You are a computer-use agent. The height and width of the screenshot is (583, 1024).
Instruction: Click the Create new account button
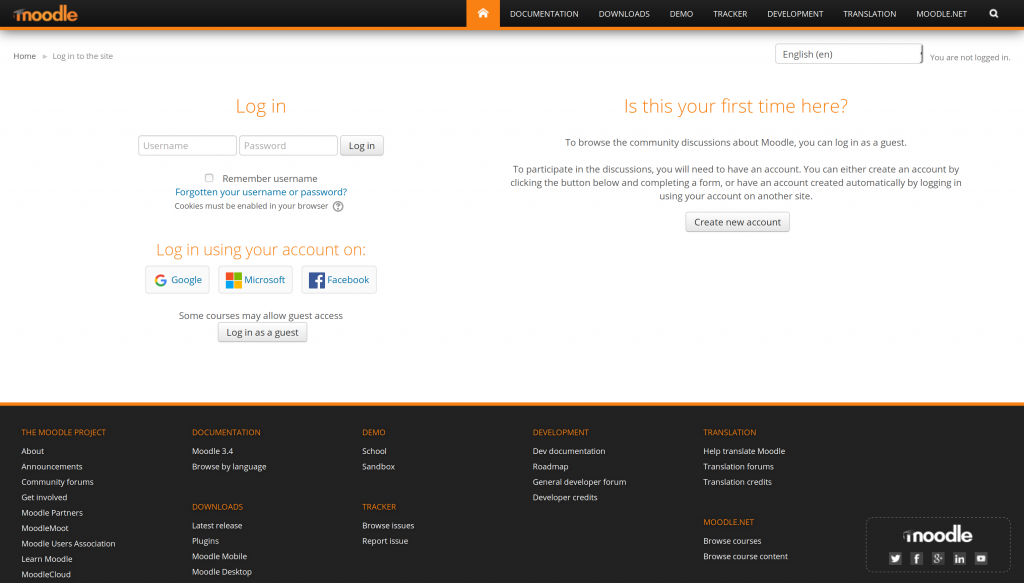tap(737, 222)
